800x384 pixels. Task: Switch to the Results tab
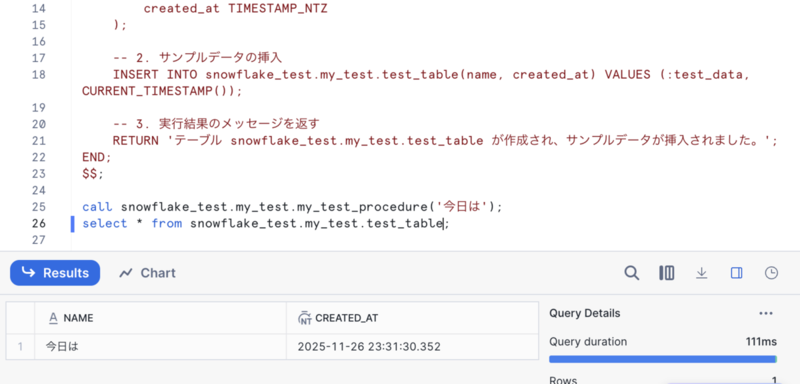[x=55, y=273]
